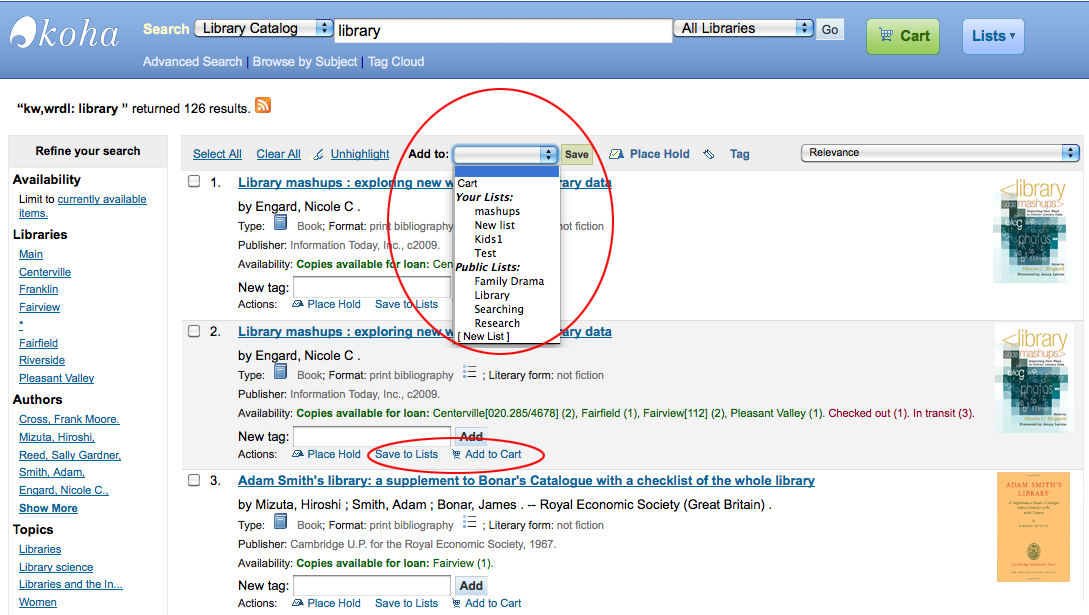Click in the main search text field
The height and width of the screenshot is (615, 1089).
[503, 31]
